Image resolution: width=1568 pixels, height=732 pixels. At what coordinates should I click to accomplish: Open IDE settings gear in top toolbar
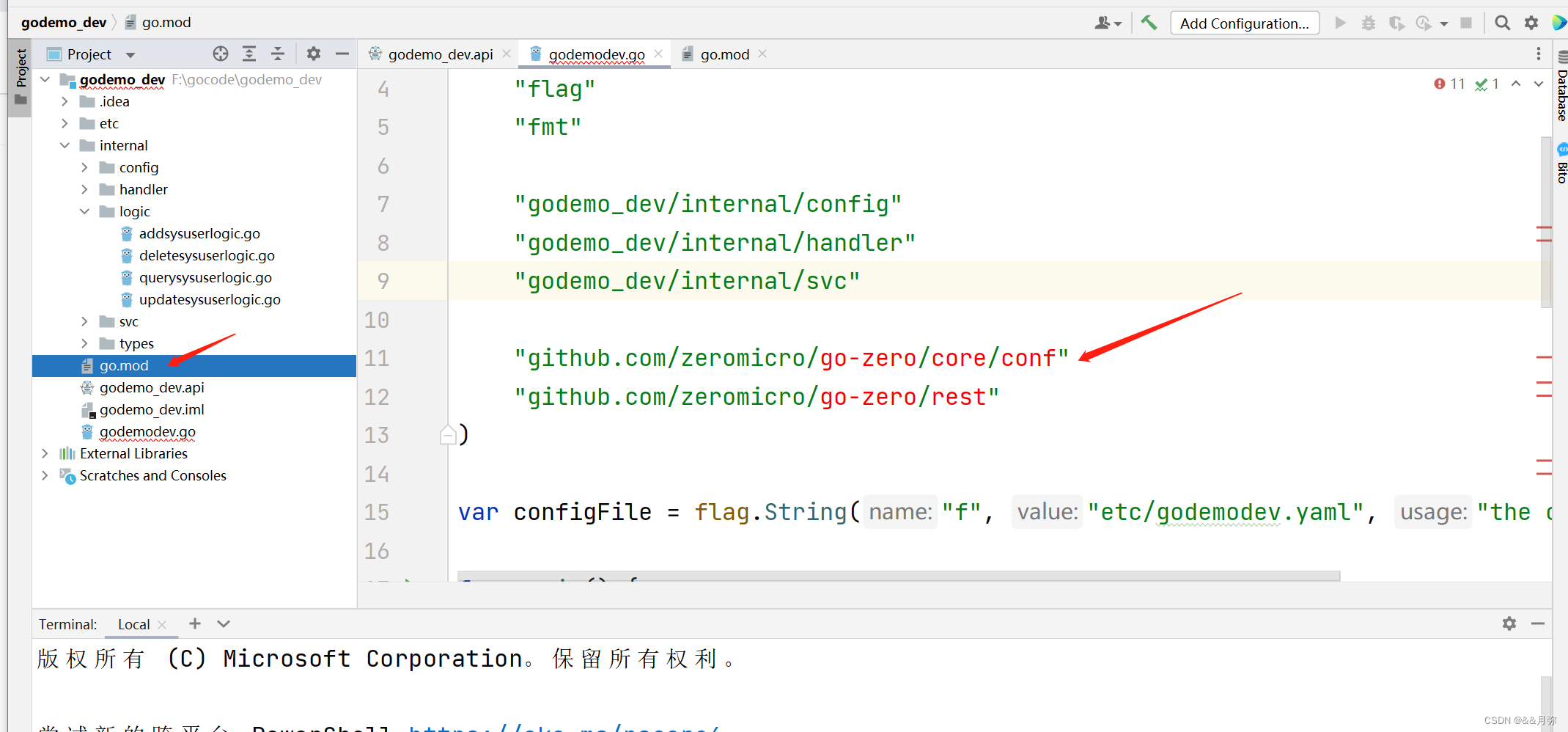point(1531,23)
